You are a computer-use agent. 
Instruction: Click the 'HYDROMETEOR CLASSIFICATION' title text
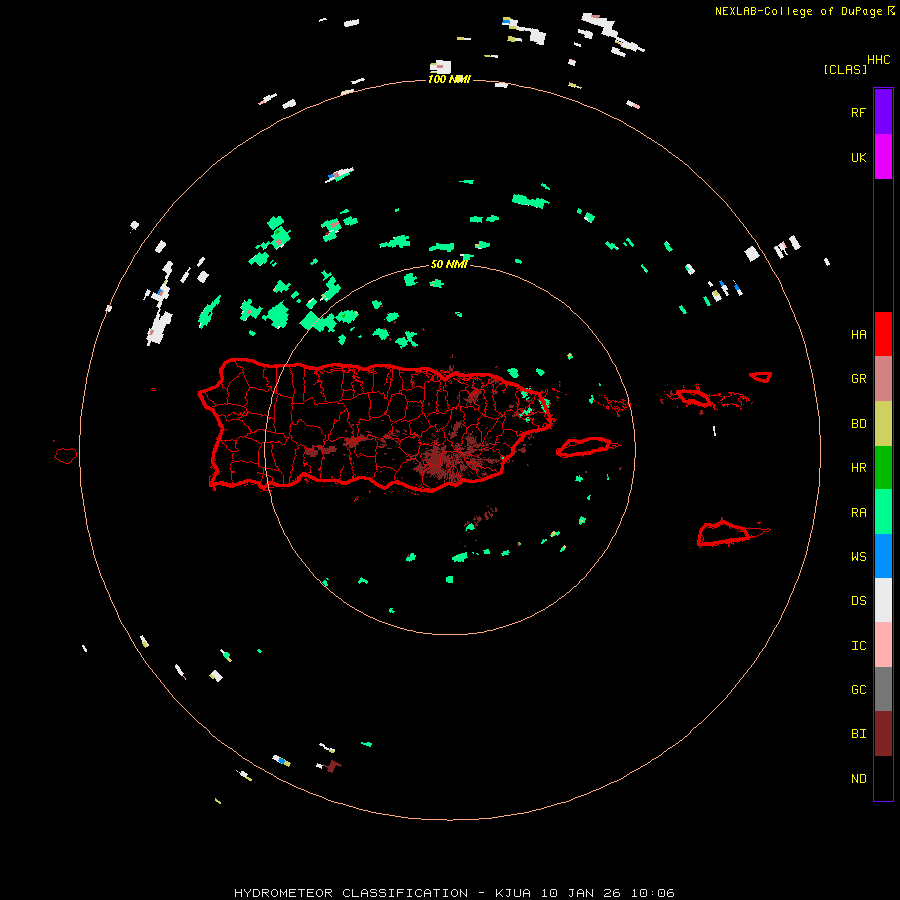point(351,893)
